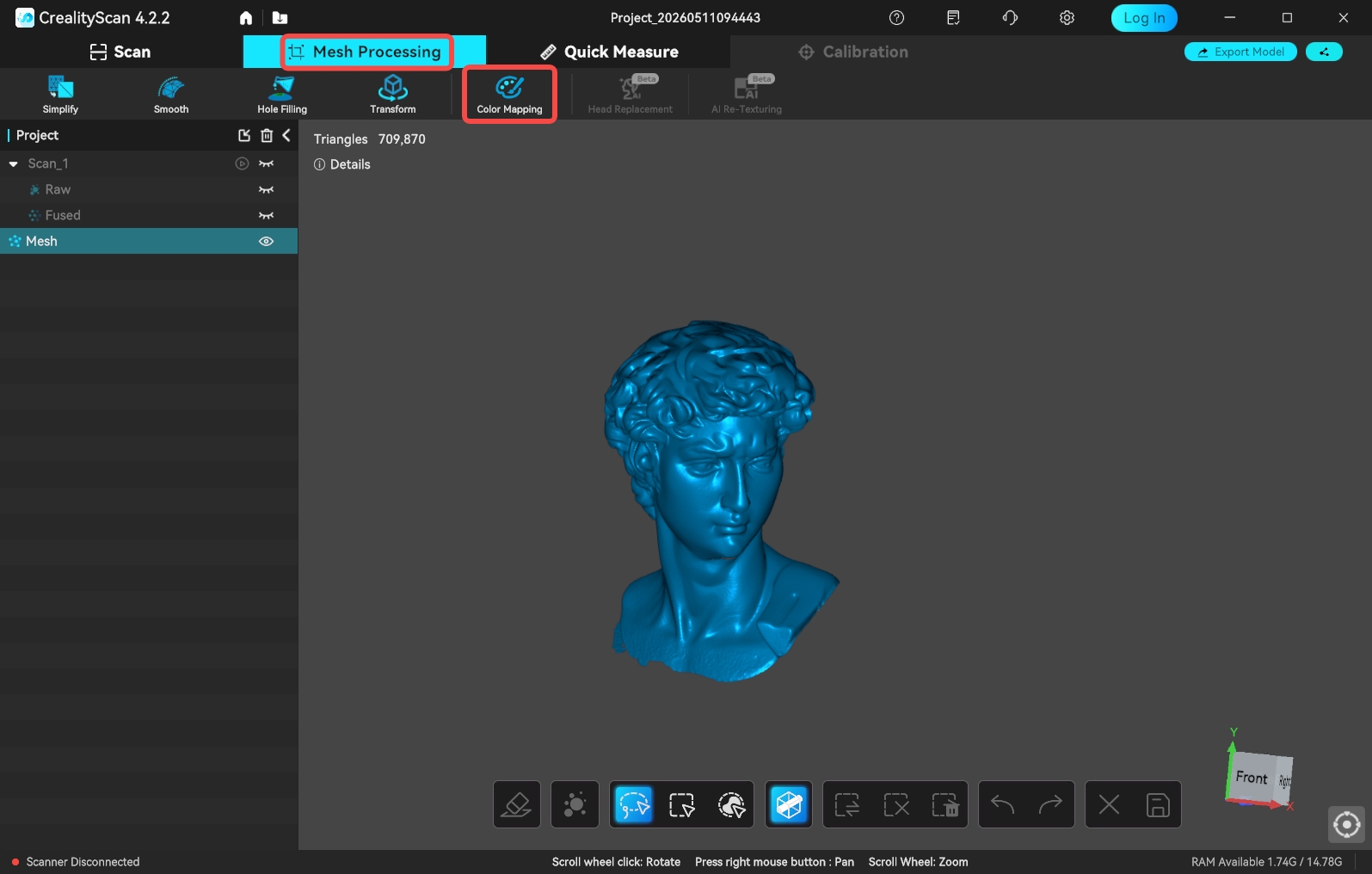Hide the Mesh model
1372x874 pixels.
tap(267, 241)
